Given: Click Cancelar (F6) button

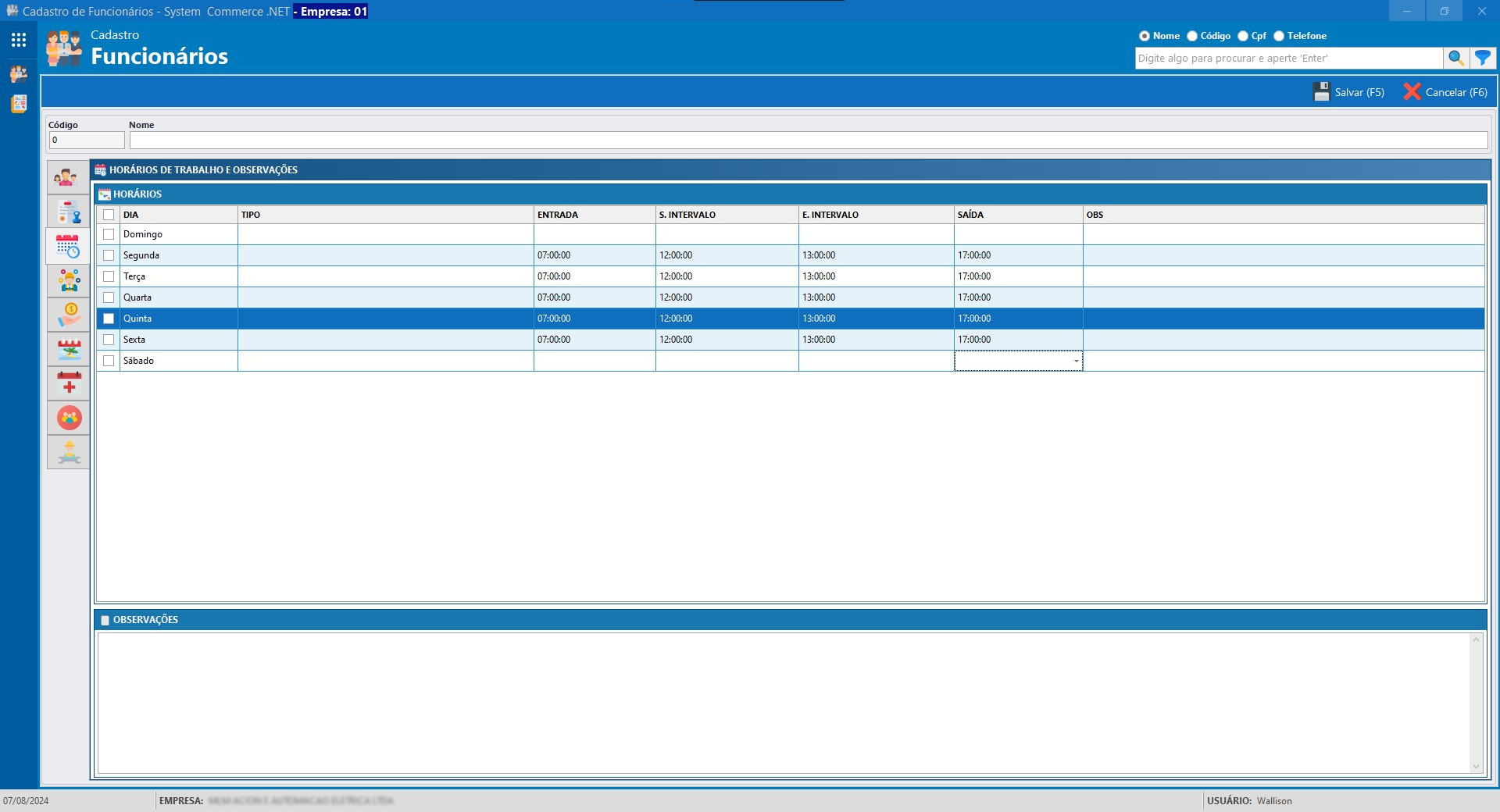Looking at the screenshot, I should pyautogui.click(x=1445, y=92).
